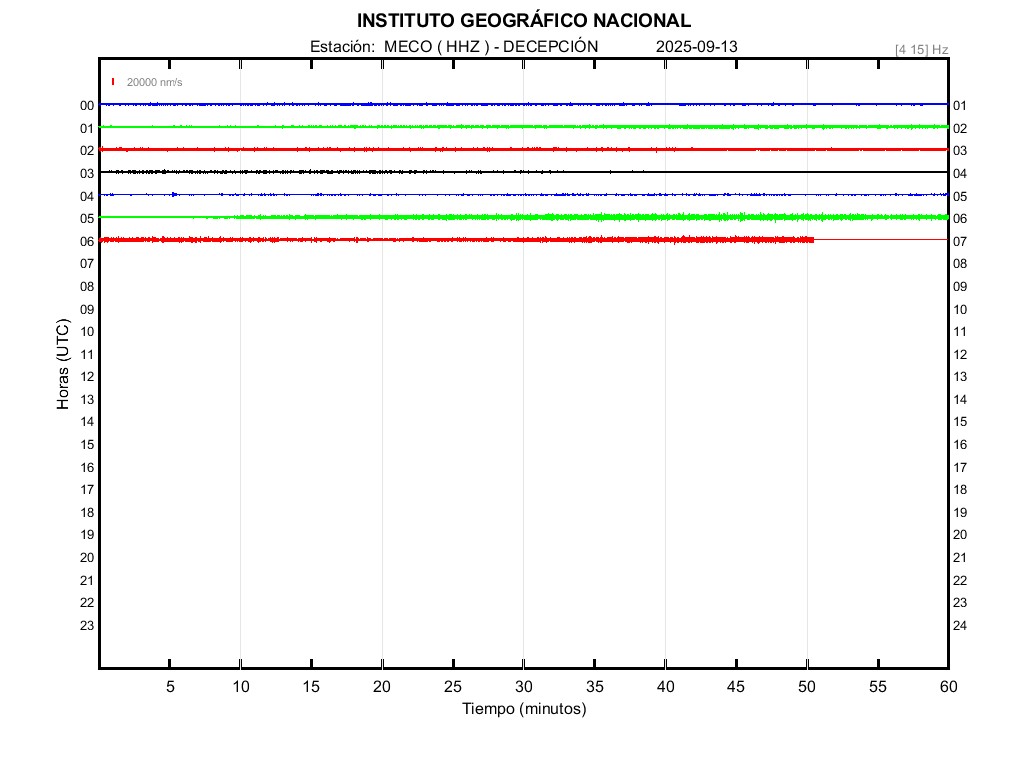
Task: Click the x-axis tick label 20
Action: click(x=382, y=687)
